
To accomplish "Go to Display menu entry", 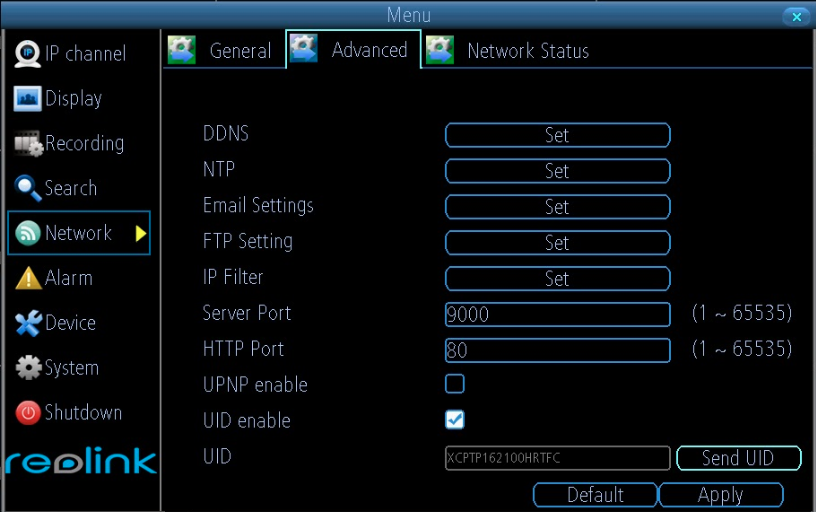I will [x=79, y=98].
